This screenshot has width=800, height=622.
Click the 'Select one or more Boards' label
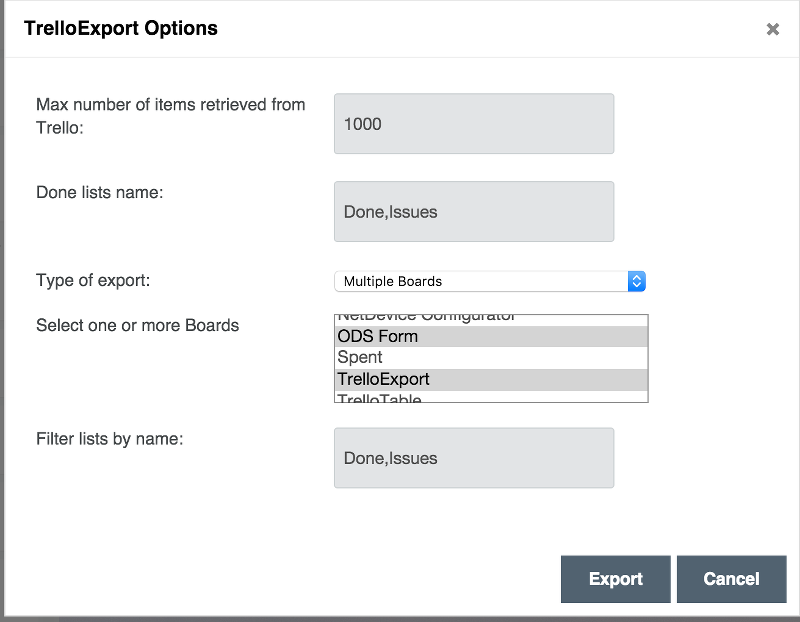pyautogui.click(x=137, y=325)
